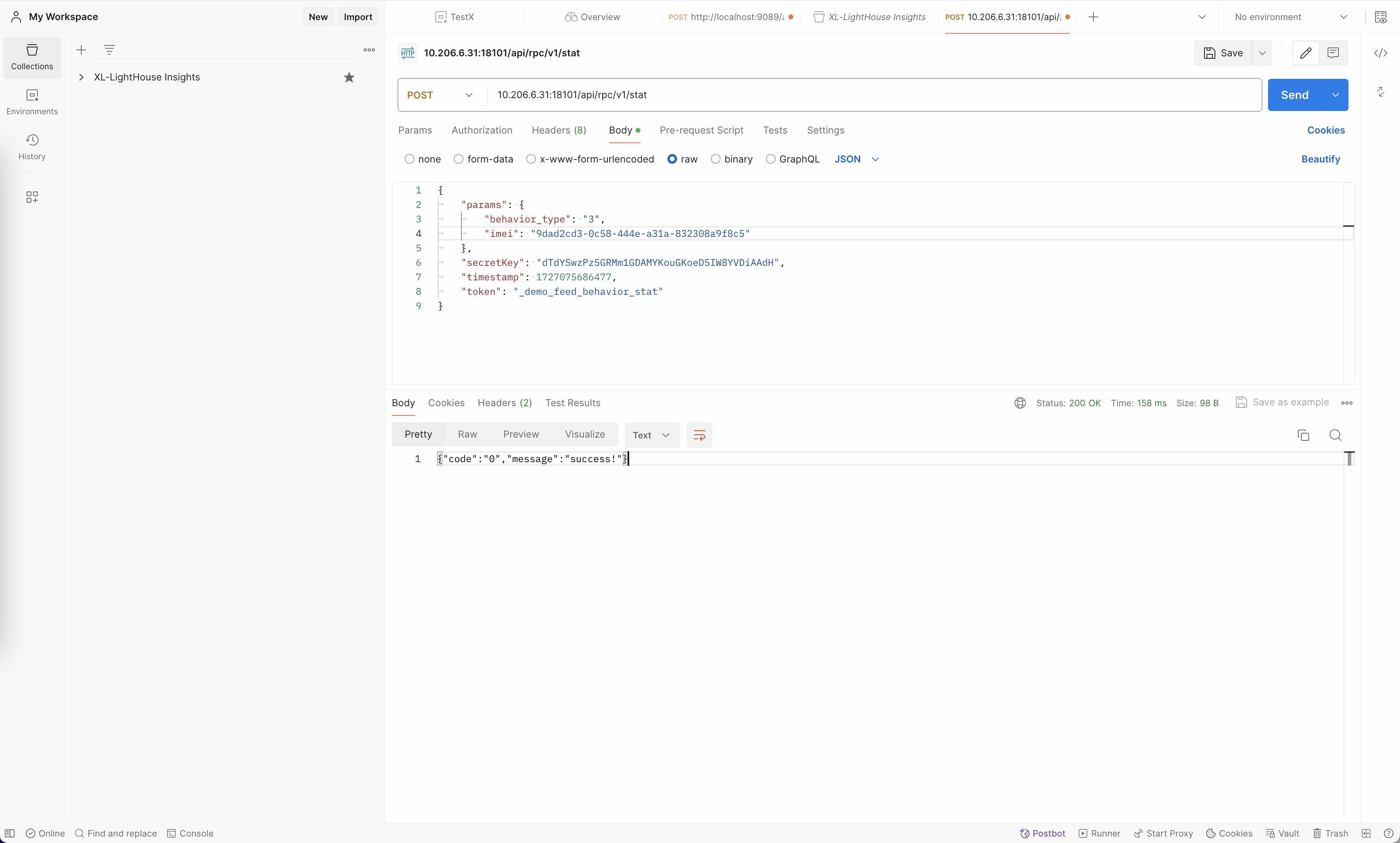Open the Save options dropdown arrow

tap(1262, 53)
